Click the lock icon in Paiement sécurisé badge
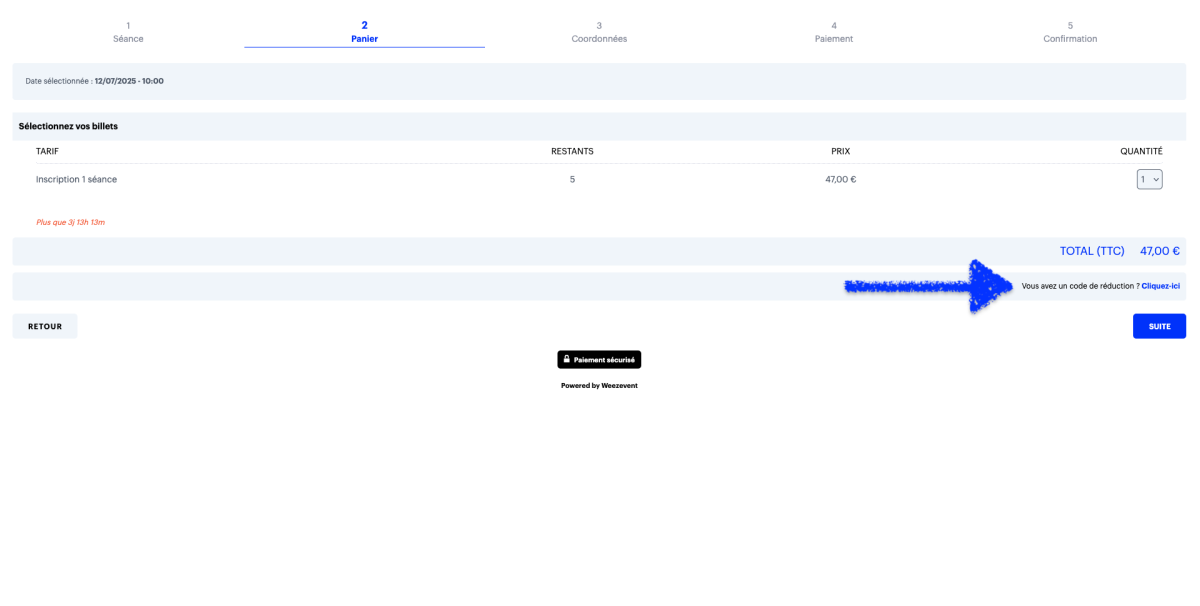 point(567,359)
